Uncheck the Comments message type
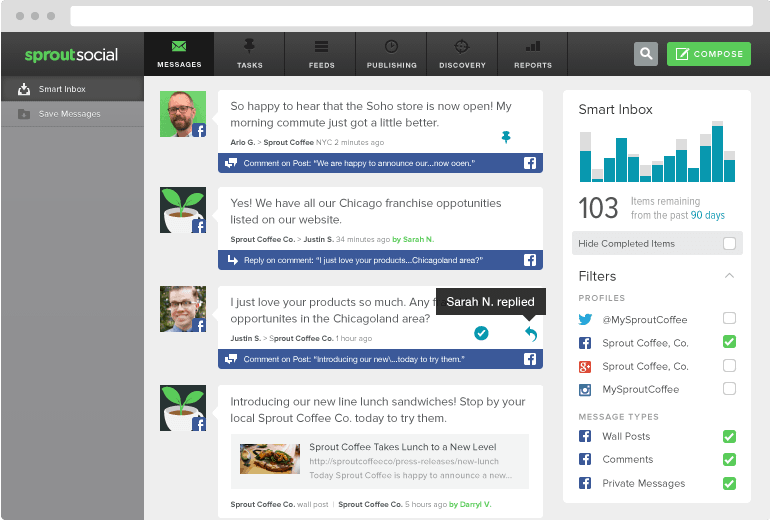Viewport: 770px width, 520px height. click(x=729, y=460)
